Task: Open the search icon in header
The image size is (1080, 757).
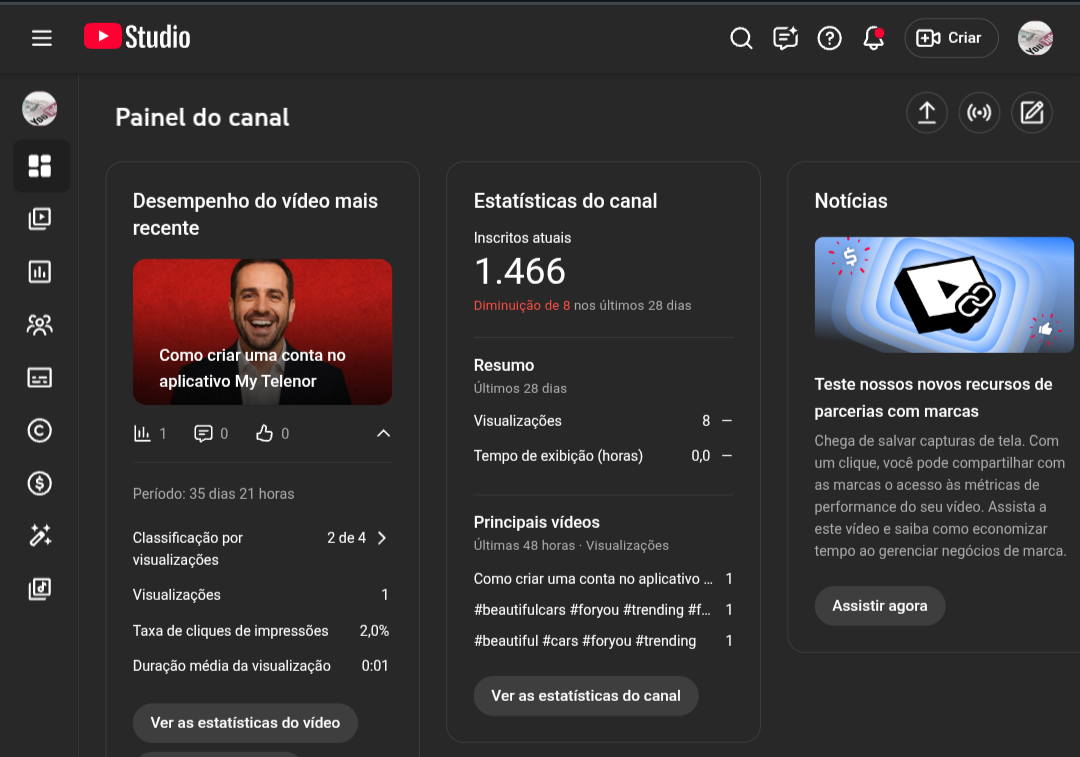Action: click(741, 38)
